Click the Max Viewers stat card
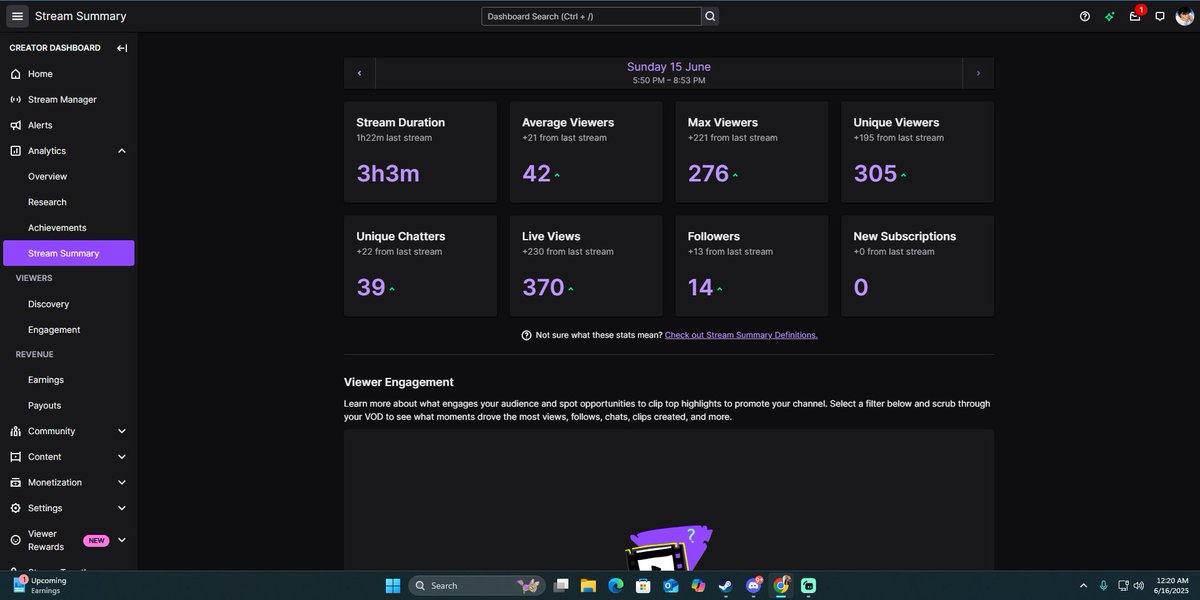Screen dimensions: 1200x600 coord(752,152)
